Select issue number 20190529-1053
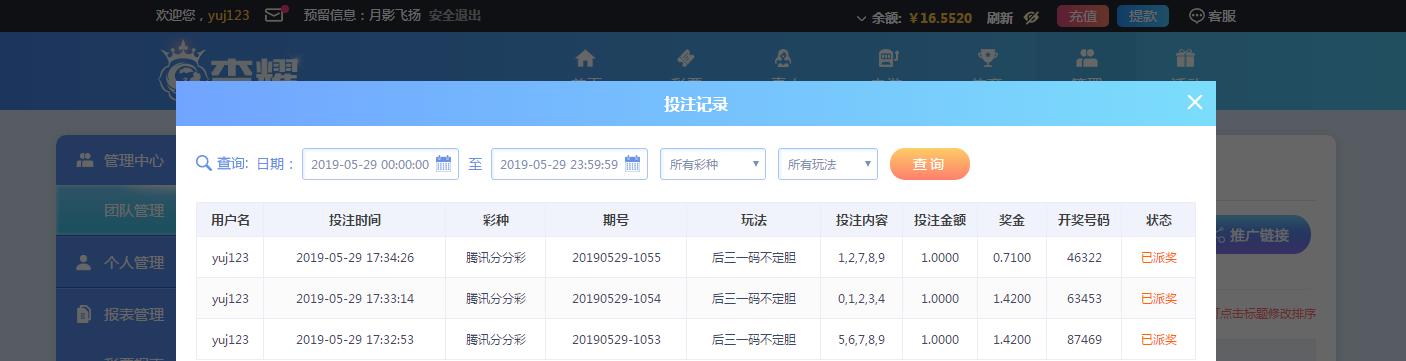This screenshot has width=1406, height=361. 616,340
